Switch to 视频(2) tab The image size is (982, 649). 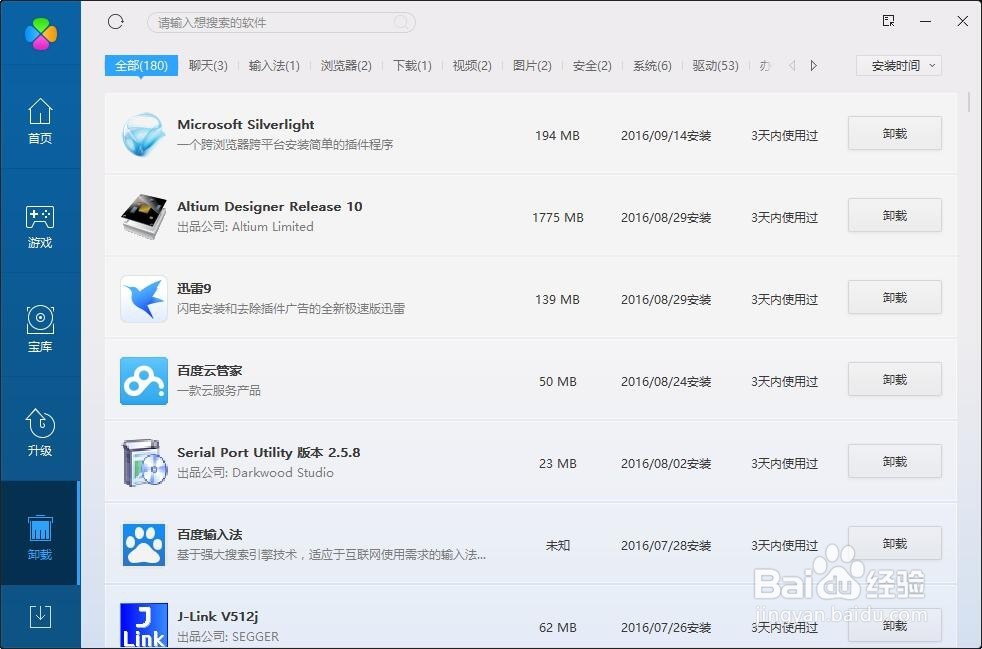pos(472,66)
